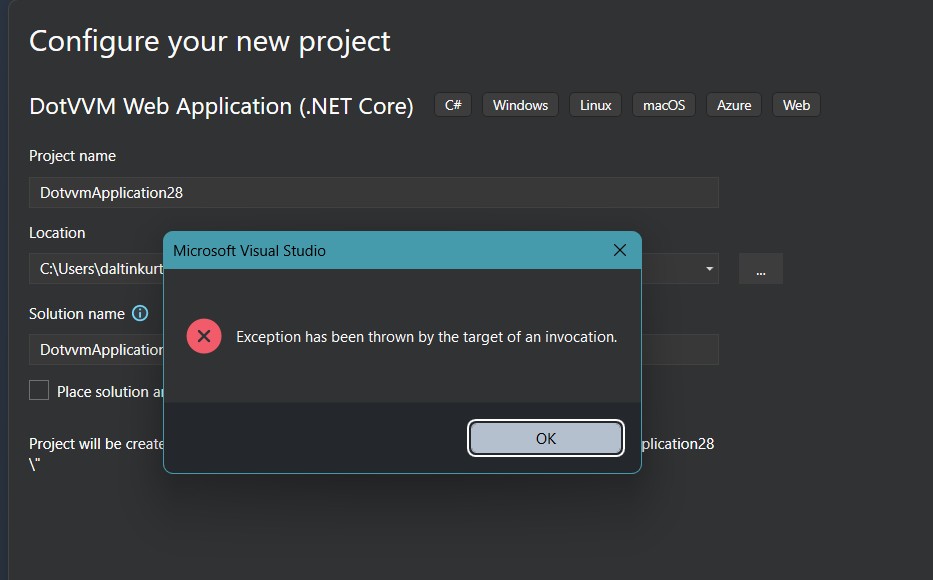Click the macOS platform tag
This screenshot has height=580, width=933.
point(663,105)
